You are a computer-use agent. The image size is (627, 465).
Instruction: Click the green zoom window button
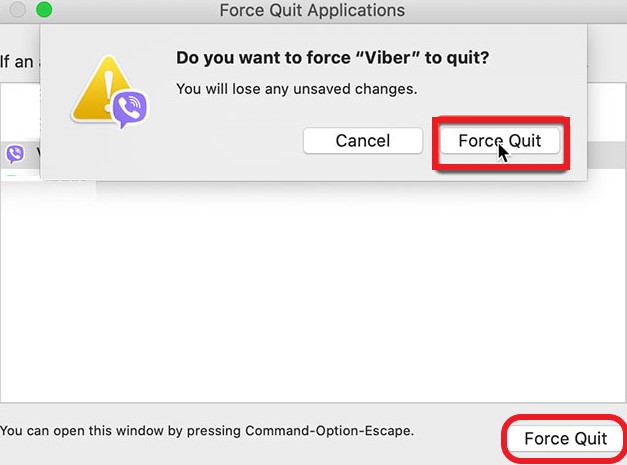[44, 11]
